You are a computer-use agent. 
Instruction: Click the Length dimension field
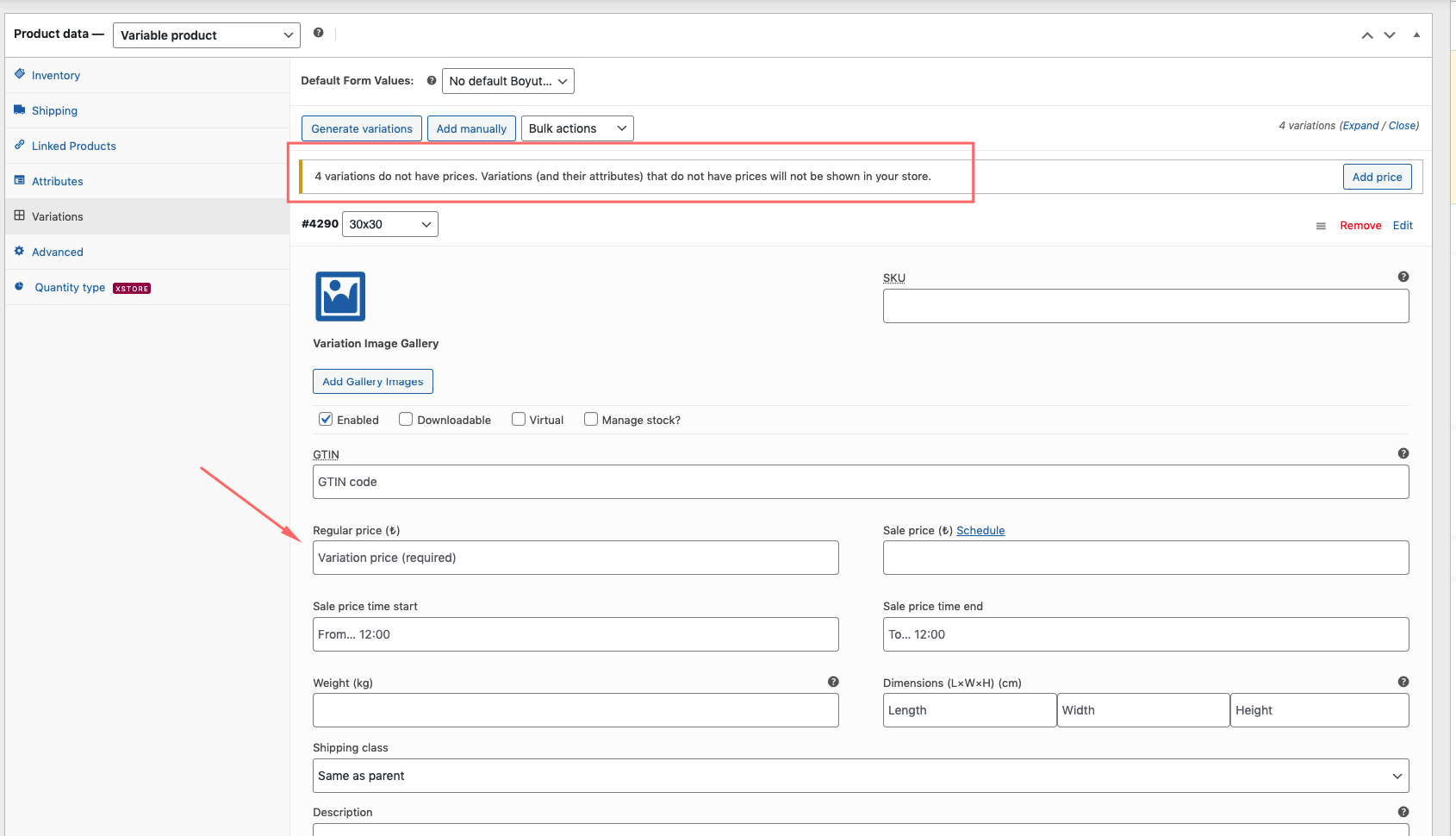pyautogui.click(x=969, y=710)
